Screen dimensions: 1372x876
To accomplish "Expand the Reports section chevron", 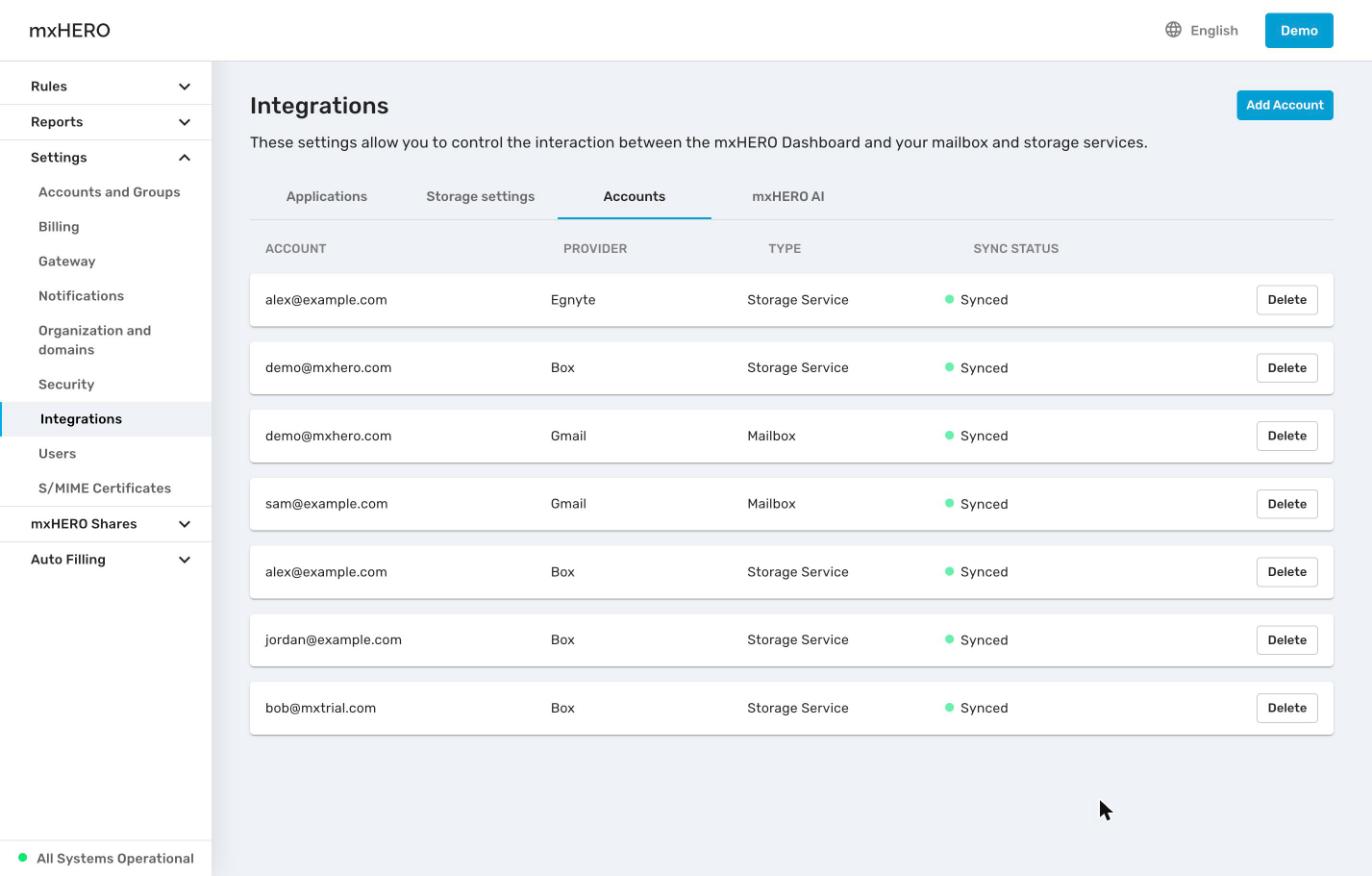I will (x=184, y=122).
